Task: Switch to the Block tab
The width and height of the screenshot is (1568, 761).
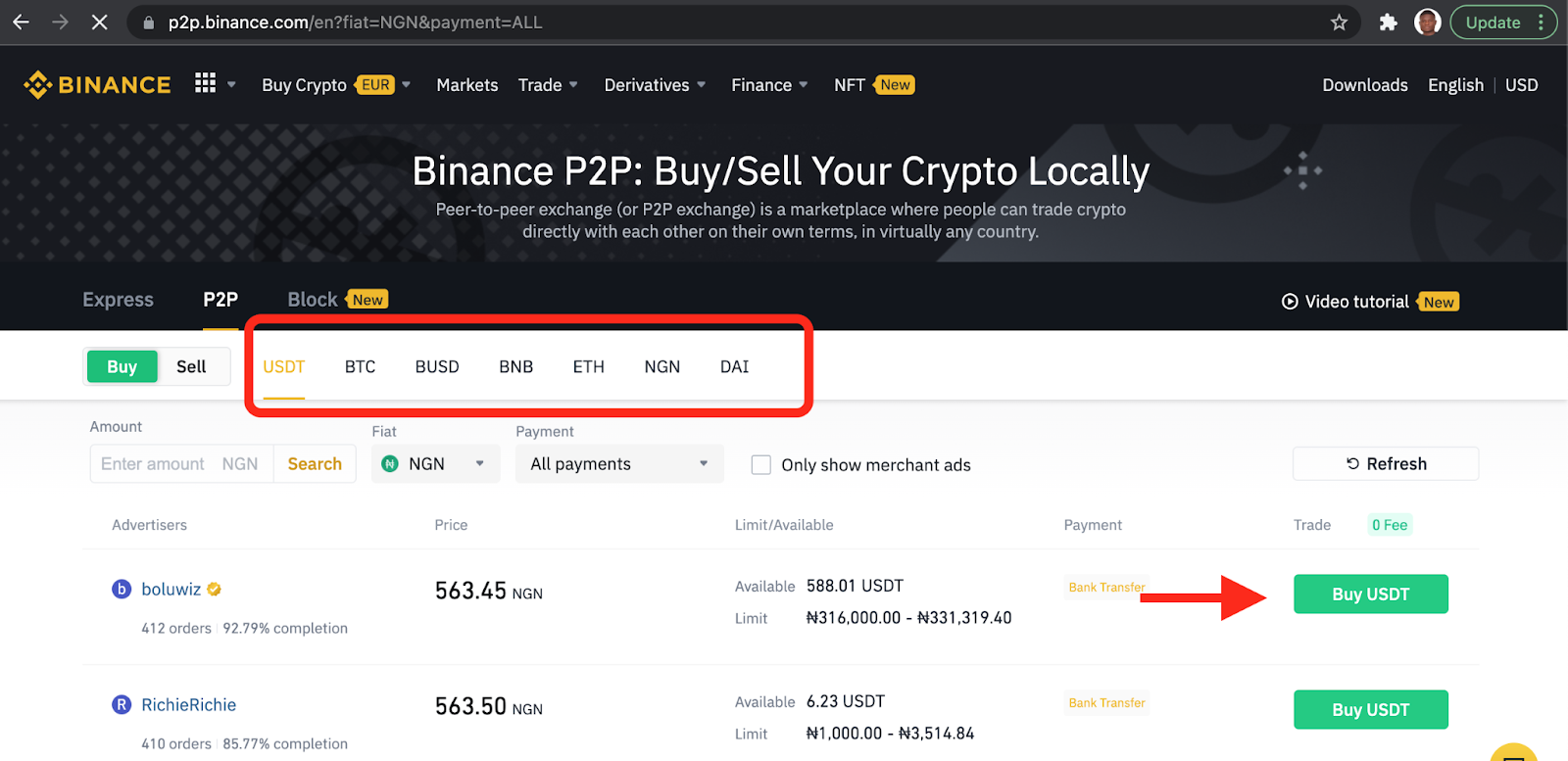Action: point(313,300)
